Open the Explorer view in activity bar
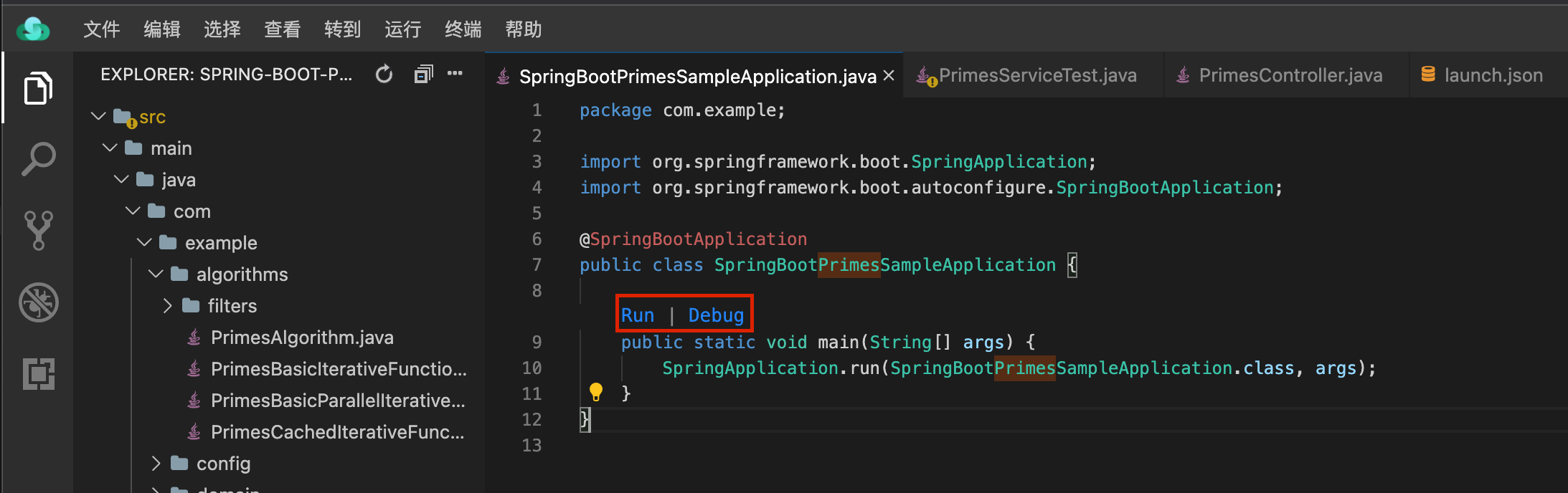 (38, 88)
